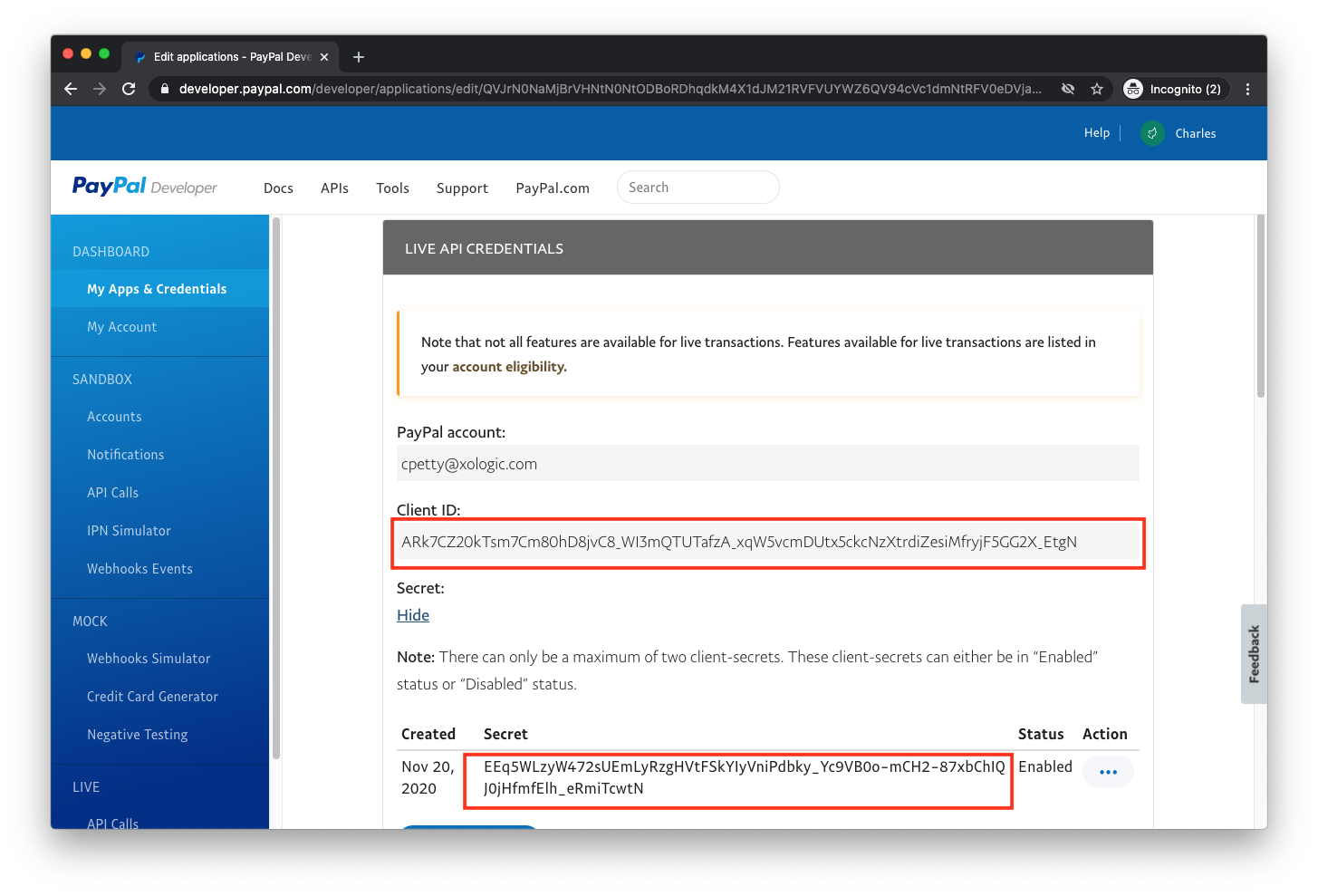The height and width of the screenshot is (896, 1318).
Task: Select My Apps & Credentials in sidebar
Action: [159, 289]
